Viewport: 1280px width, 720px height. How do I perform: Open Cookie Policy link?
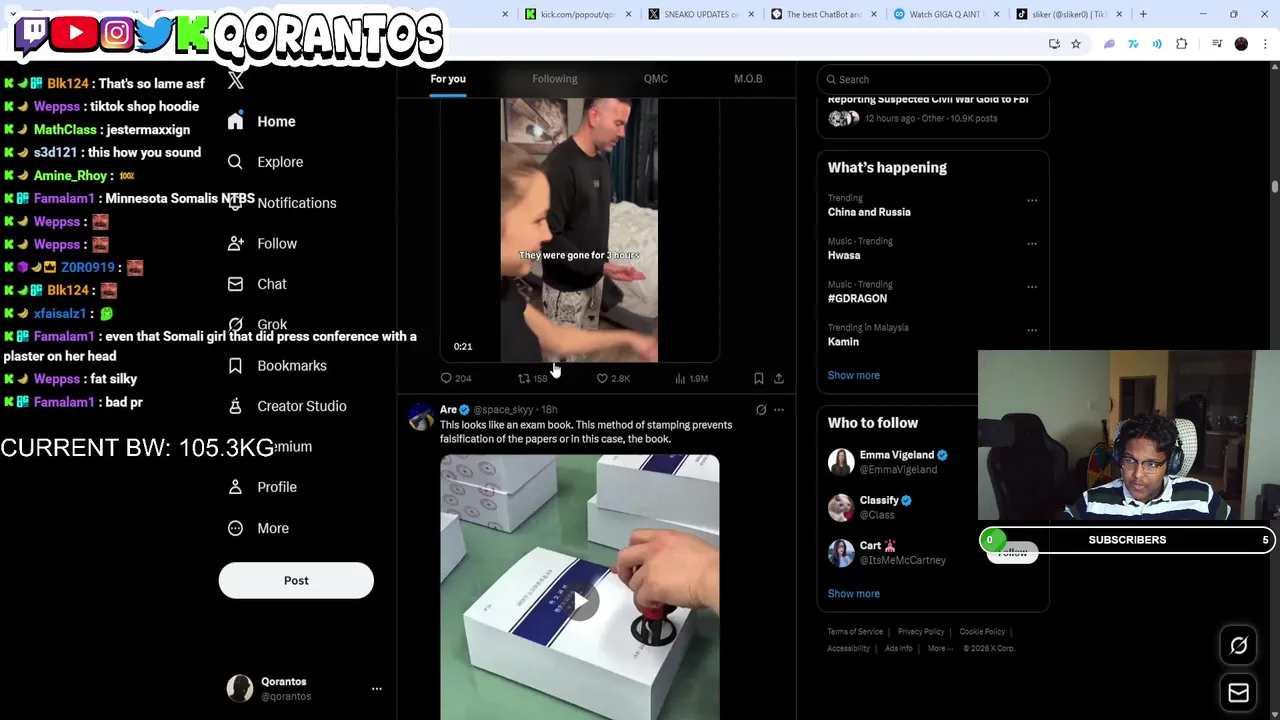(x=982, y=632)
